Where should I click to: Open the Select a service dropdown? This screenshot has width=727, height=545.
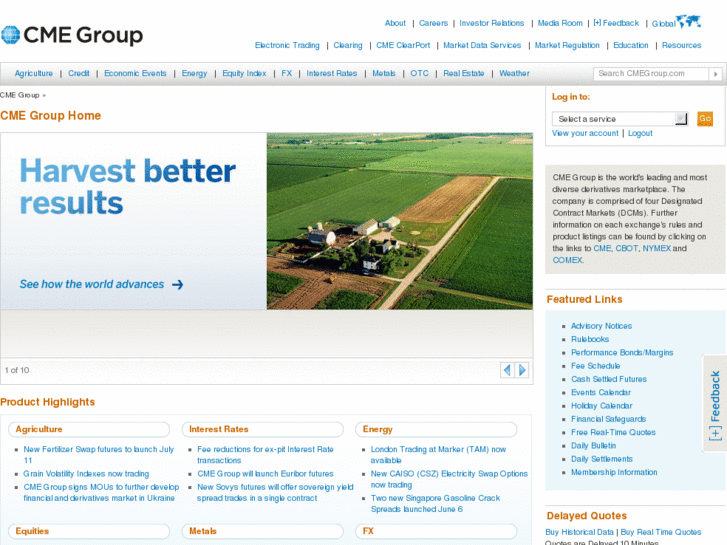(619, 119)
